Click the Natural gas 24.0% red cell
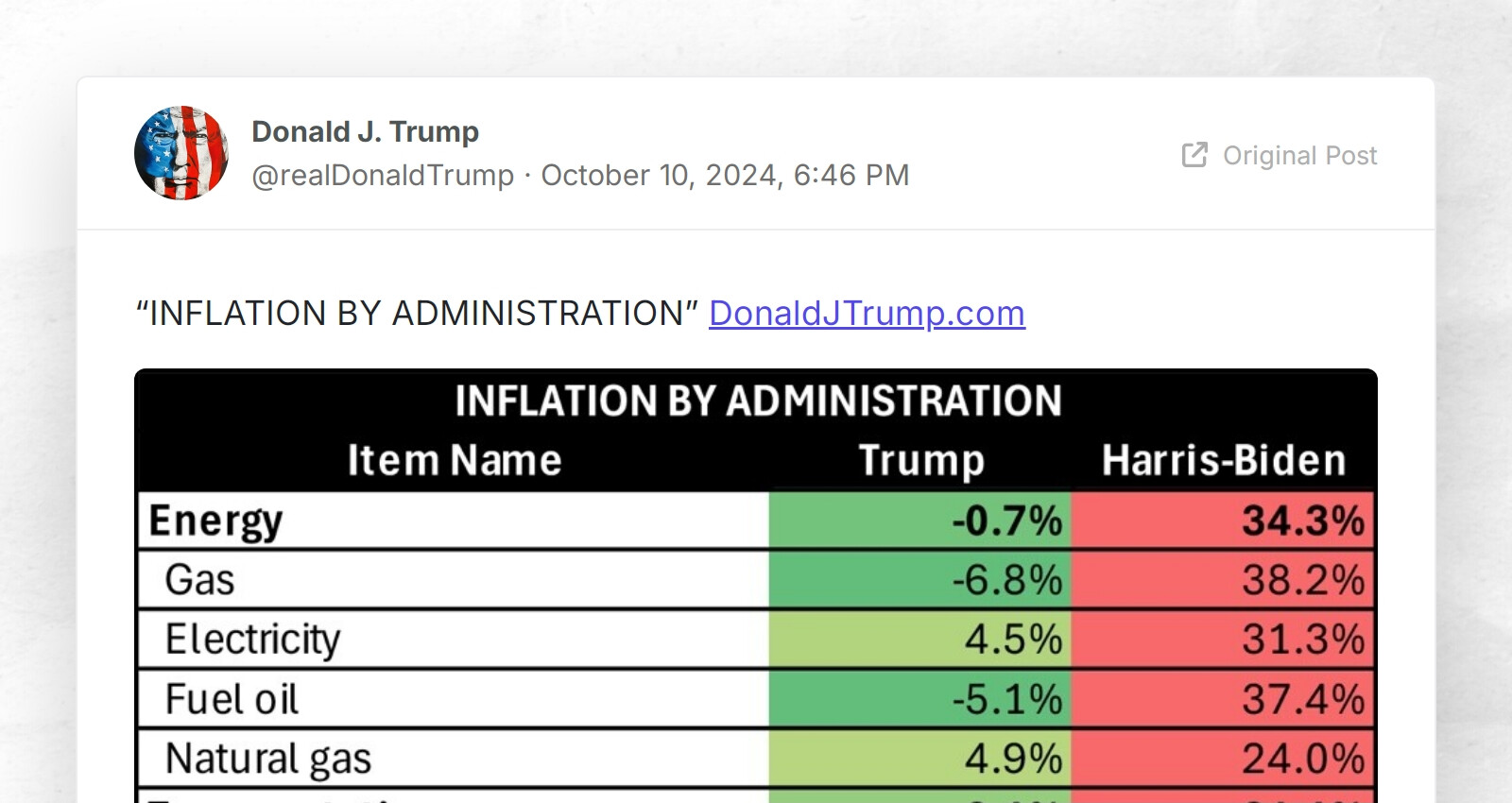 1223,758
